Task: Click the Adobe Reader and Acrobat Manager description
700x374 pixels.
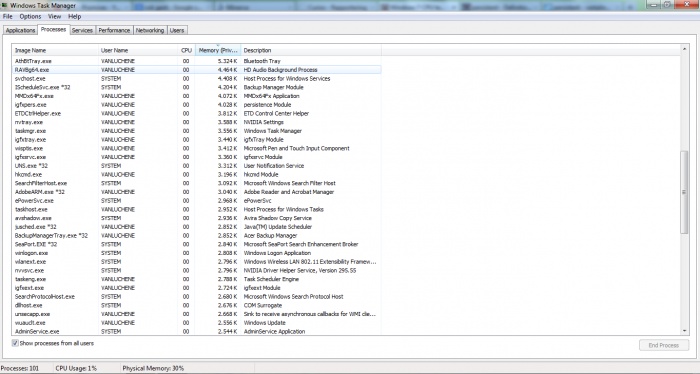Action: 289,192
